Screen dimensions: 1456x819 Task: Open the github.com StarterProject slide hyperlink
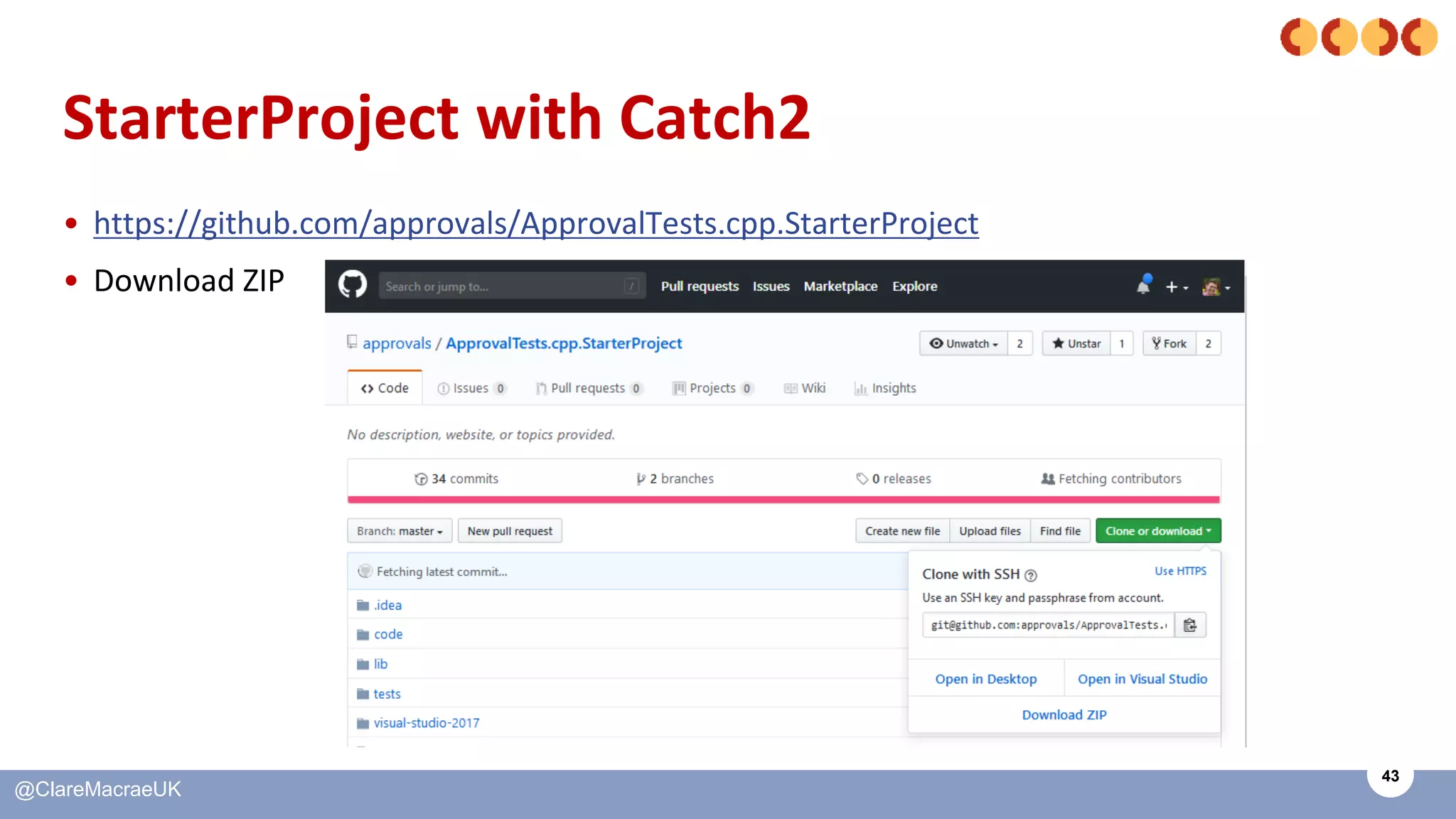[x=536, y=223]
